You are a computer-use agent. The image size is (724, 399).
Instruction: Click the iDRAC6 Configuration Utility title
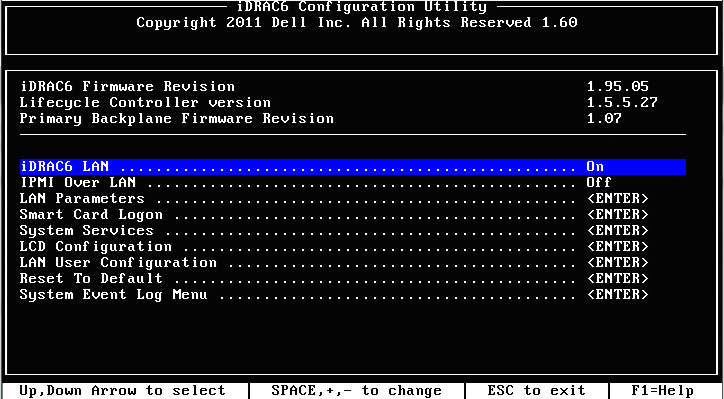tap(362, 7)
